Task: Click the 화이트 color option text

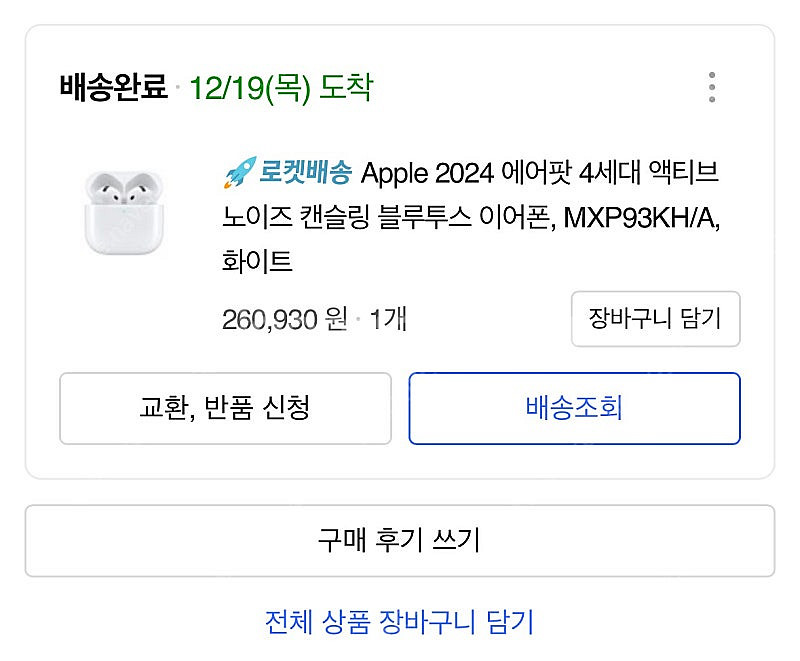Action: click(257, 262)
